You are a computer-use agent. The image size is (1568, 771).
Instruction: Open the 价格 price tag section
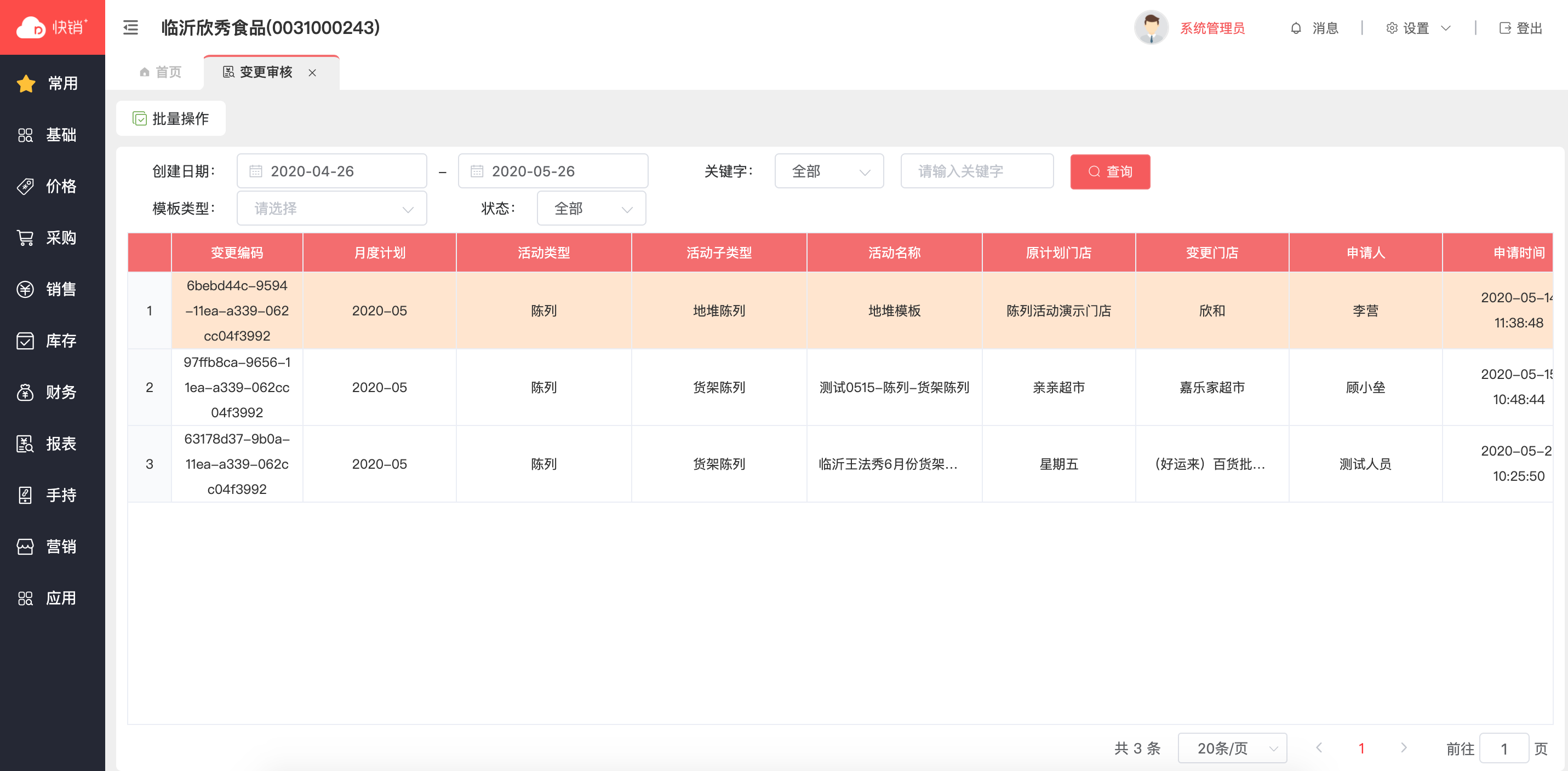(53, 186)
